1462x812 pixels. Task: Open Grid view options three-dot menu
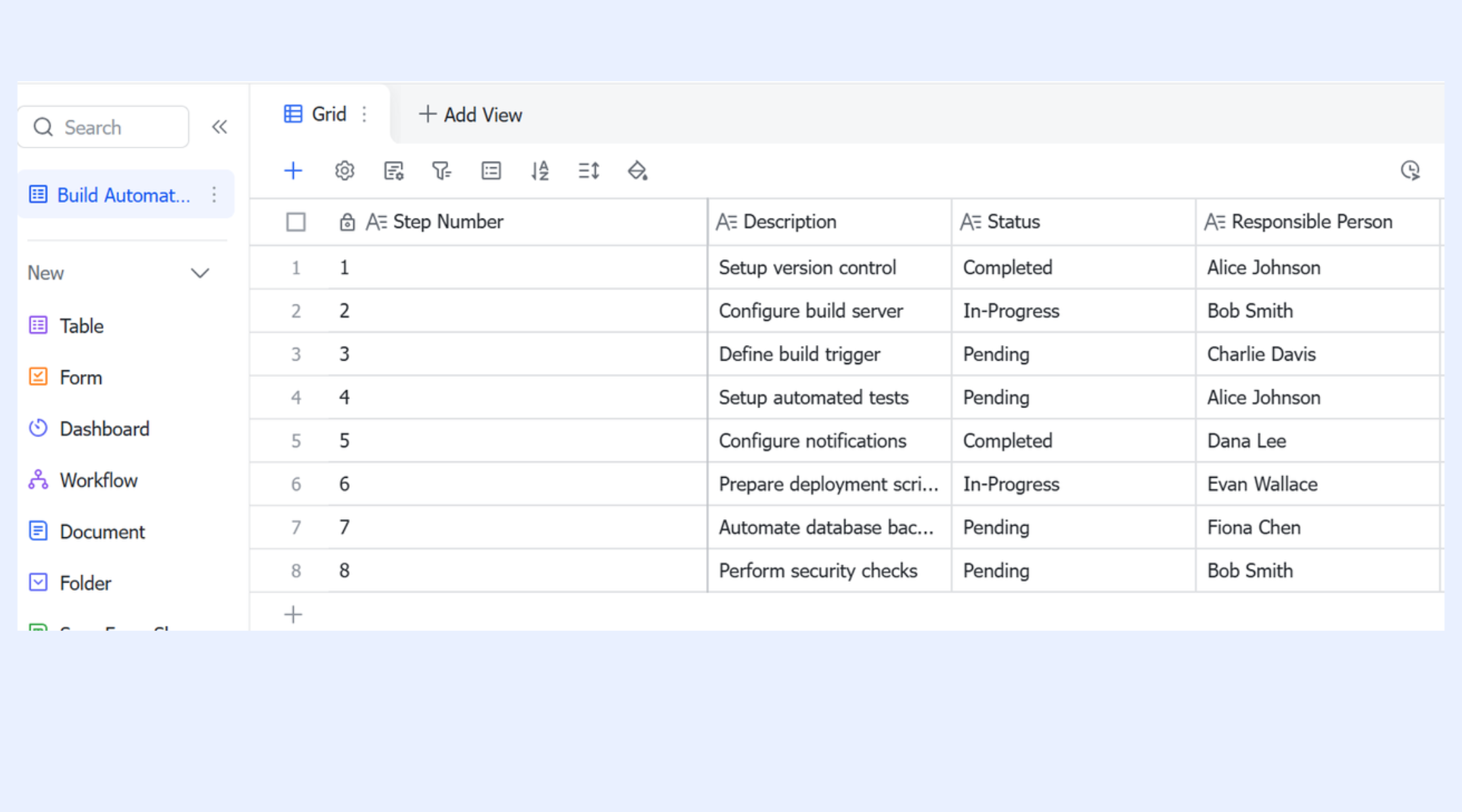364,114
